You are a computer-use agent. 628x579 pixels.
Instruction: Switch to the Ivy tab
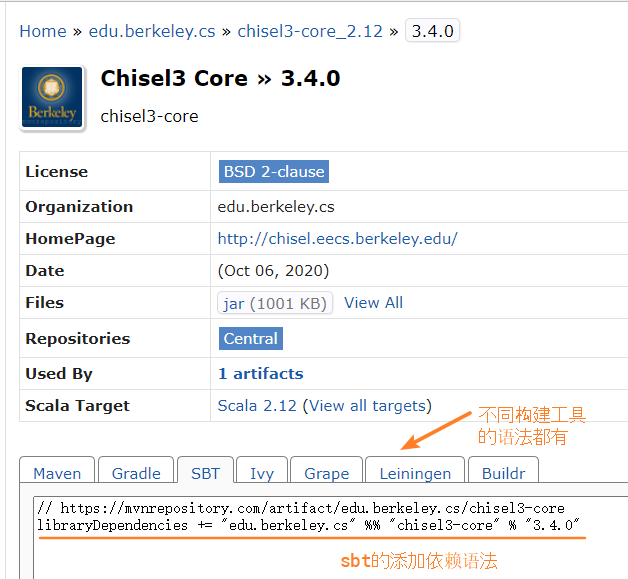tap(262, 470)
